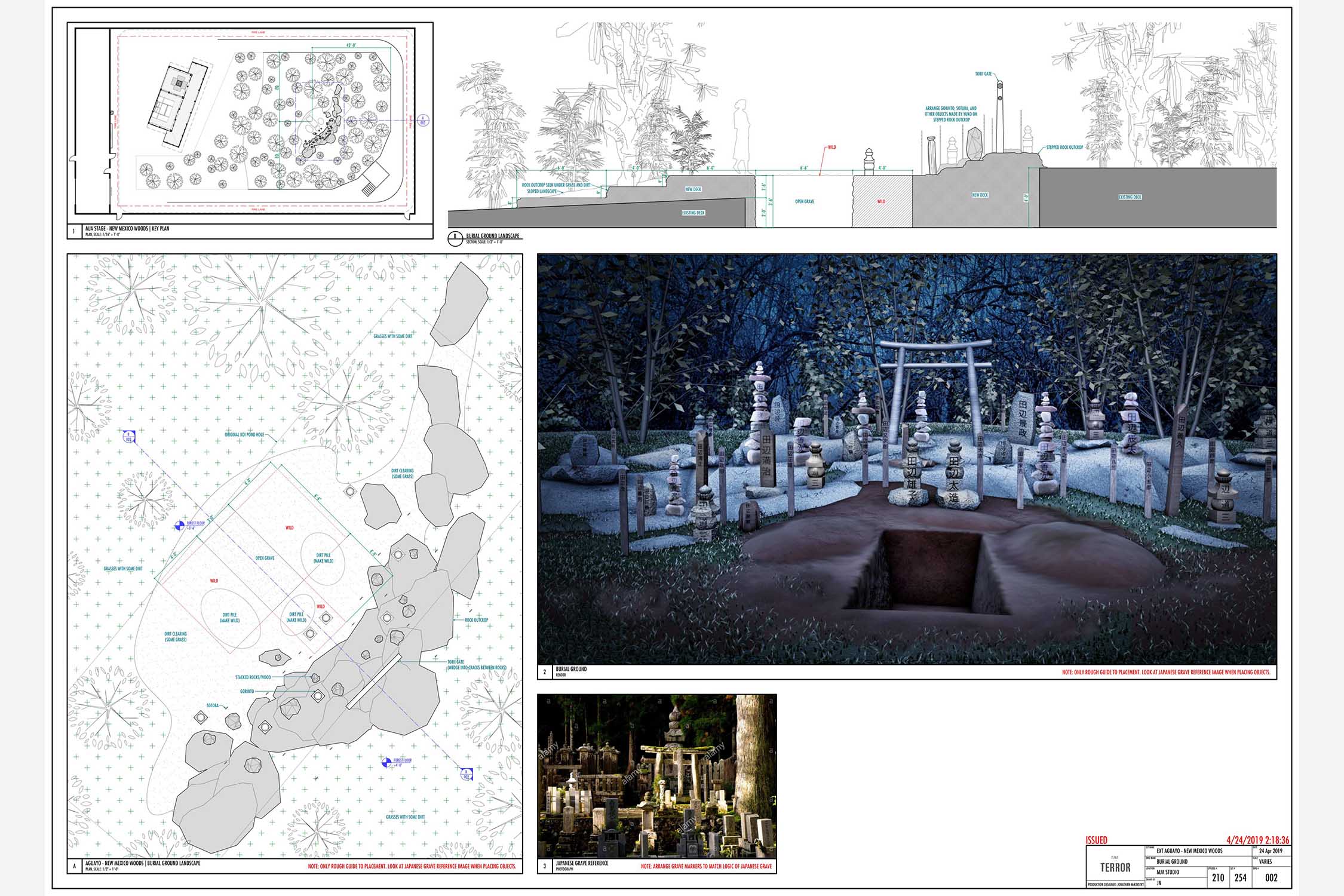Click THE TERROR logo in the title block
This screenshot has height=896, width=1344.
click(x=1115, y=866)
